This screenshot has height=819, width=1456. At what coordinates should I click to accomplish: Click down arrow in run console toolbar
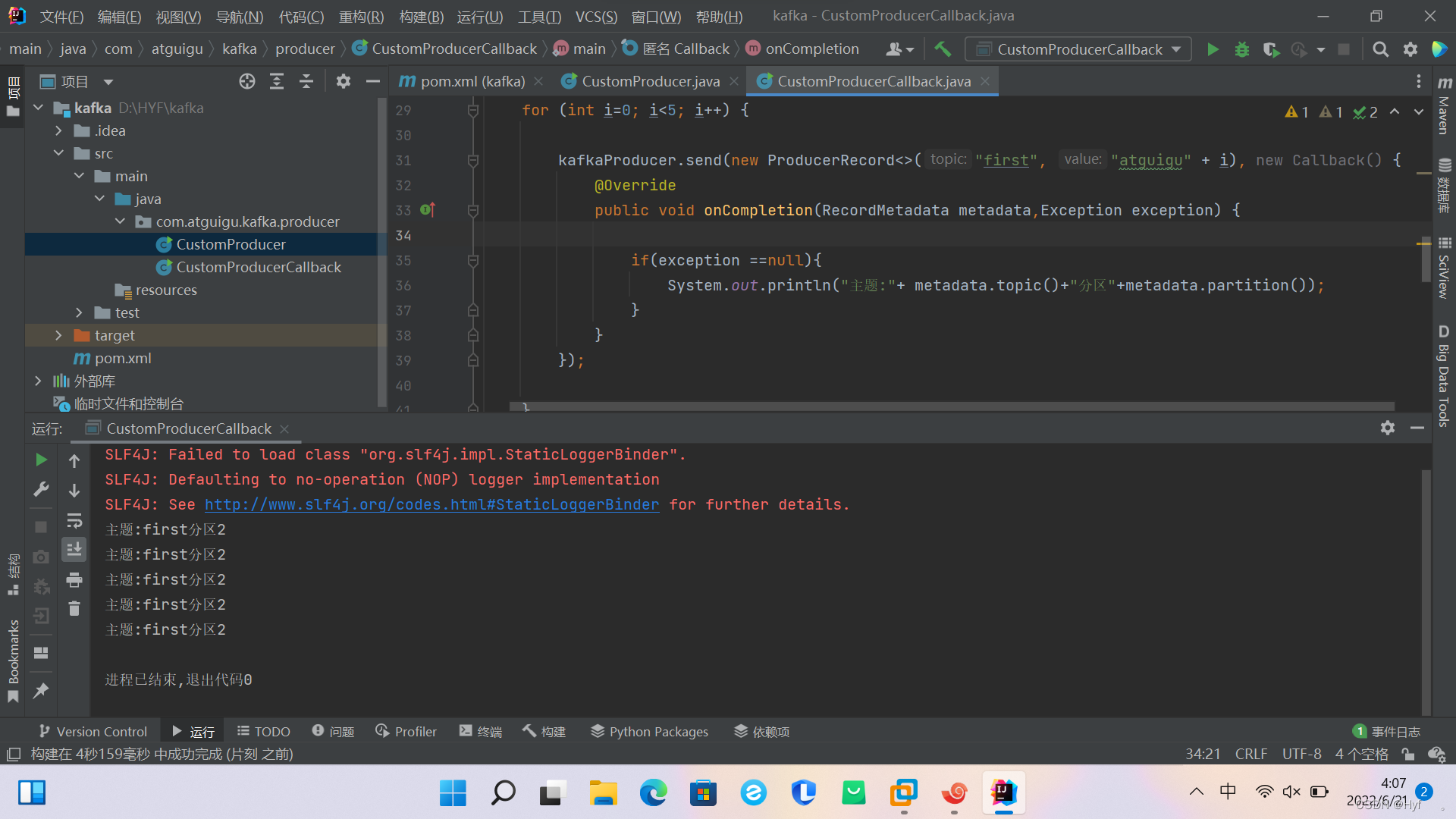coord(74,491)
